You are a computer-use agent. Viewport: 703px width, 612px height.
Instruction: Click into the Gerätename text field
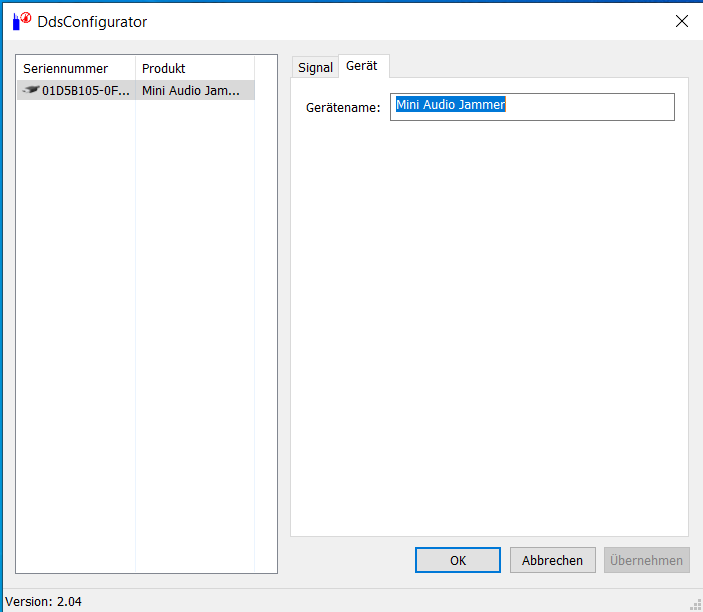580,106
